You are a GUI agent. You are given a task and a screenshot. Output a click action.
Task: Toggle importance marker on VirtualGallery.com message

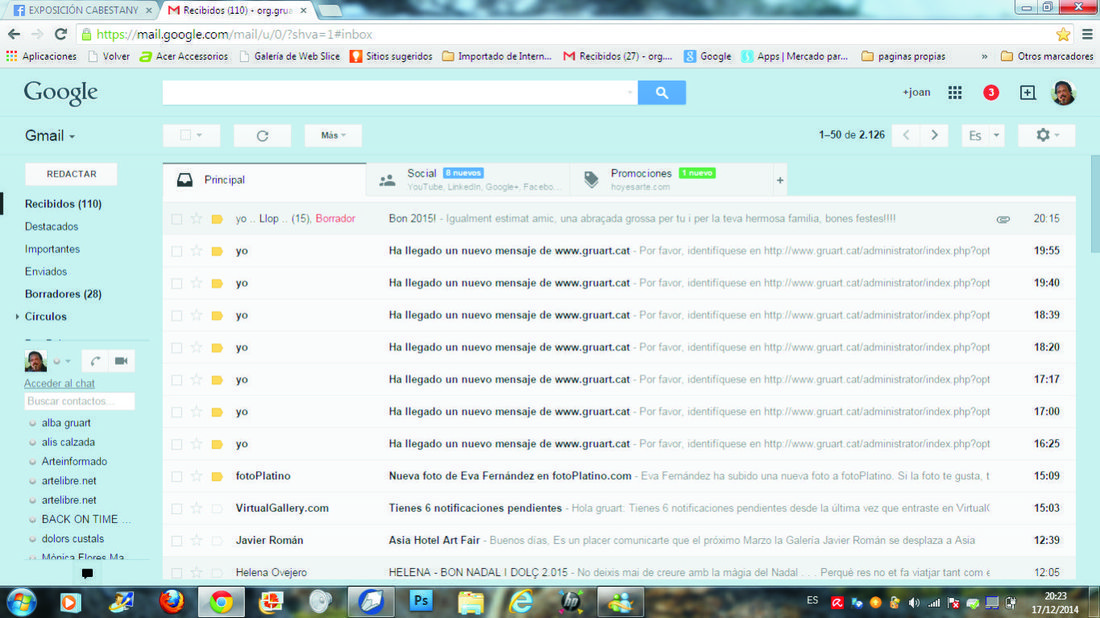point(217,509)
